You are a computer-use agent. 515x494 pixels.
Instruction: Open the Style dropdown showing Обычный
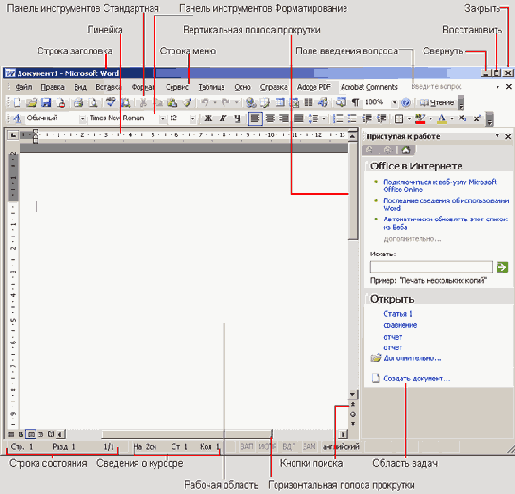[x=83, y=119]
